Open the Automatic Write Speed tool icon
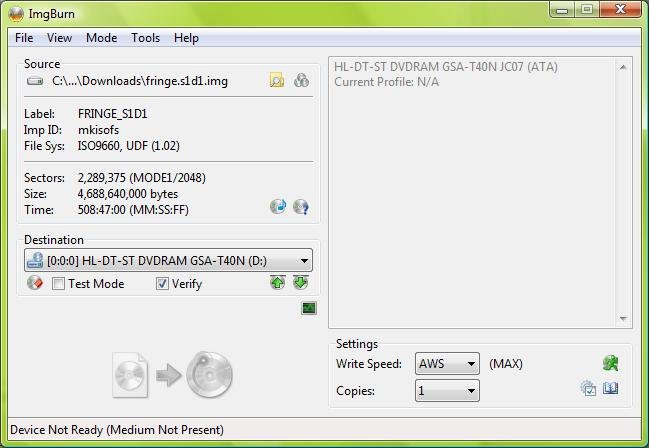The height and width of the screenshot is (448, 649). (610, 363)
